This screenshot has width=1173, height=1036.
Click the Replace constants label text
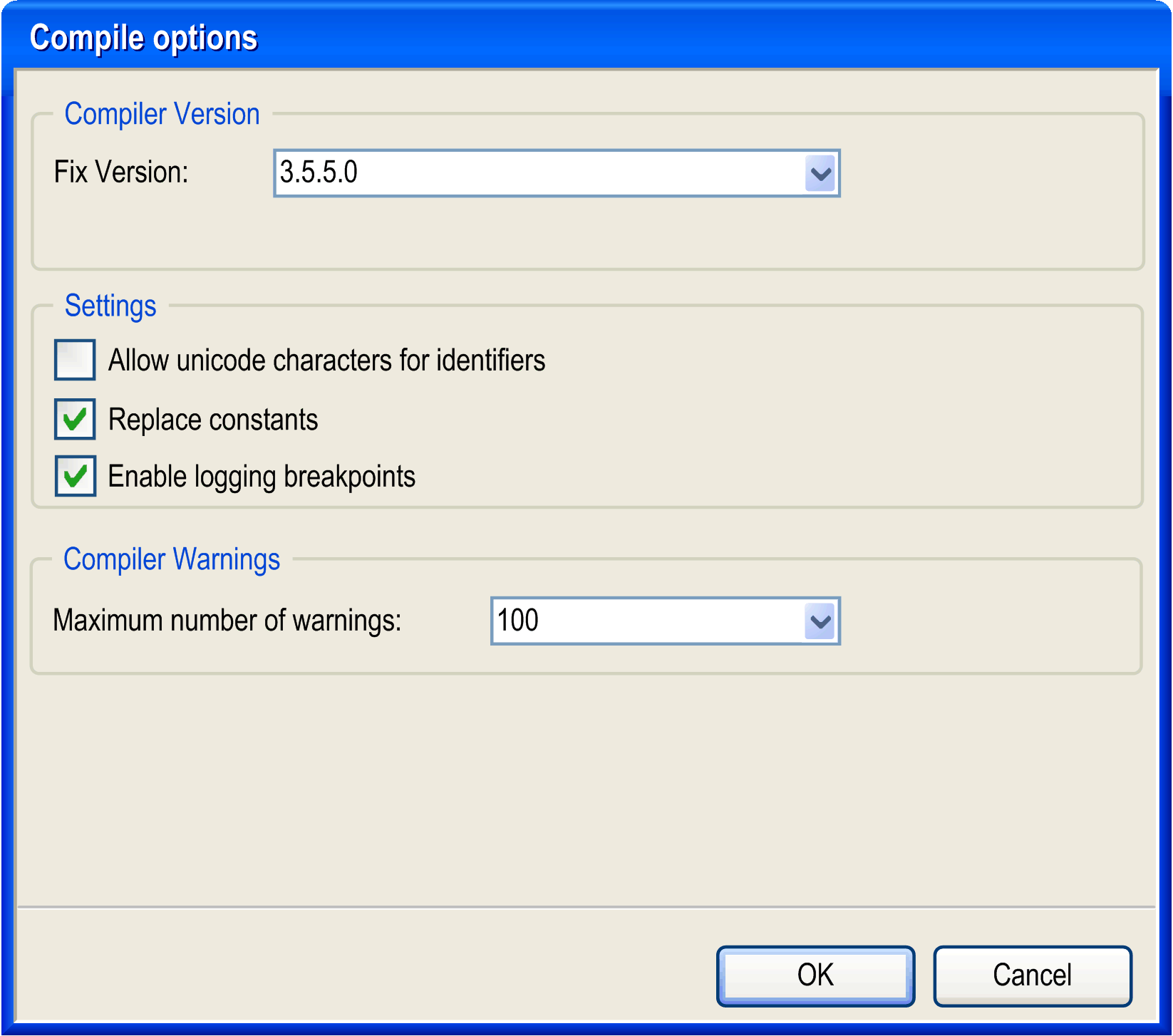[213, 420]
